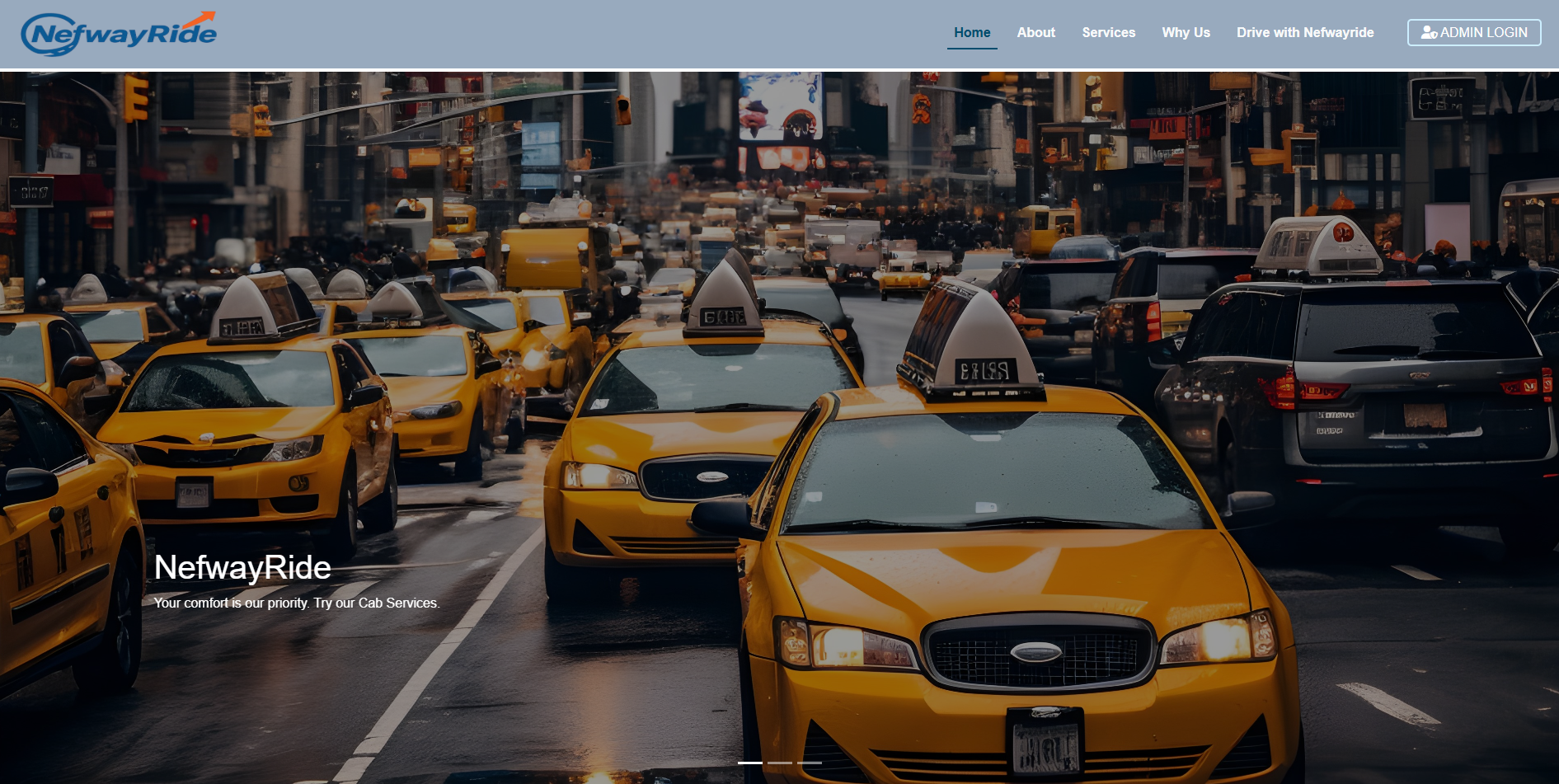Screen dimensions: 1559x784
Task: Open Drive with Nefwayride link
Action: pyautogui.click(x=1304, y=33)
